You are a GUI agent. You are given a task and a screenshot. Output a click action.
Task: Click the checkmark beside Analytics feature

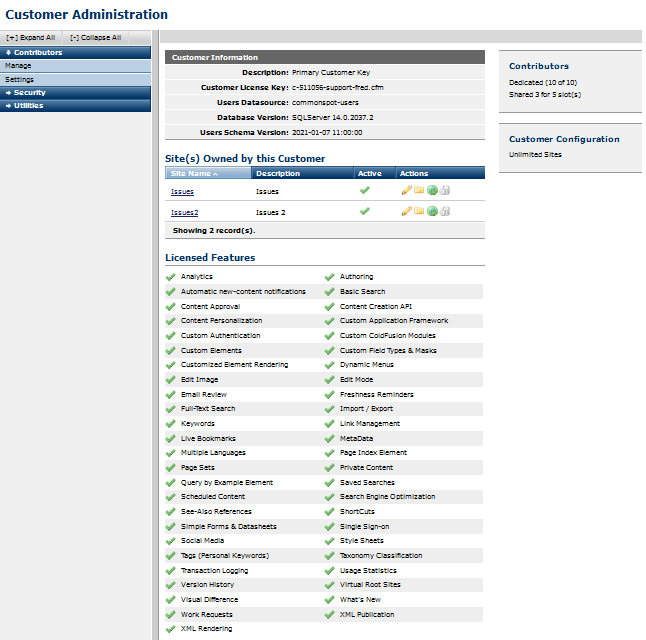pyautogui.click(x=171, y=277)
